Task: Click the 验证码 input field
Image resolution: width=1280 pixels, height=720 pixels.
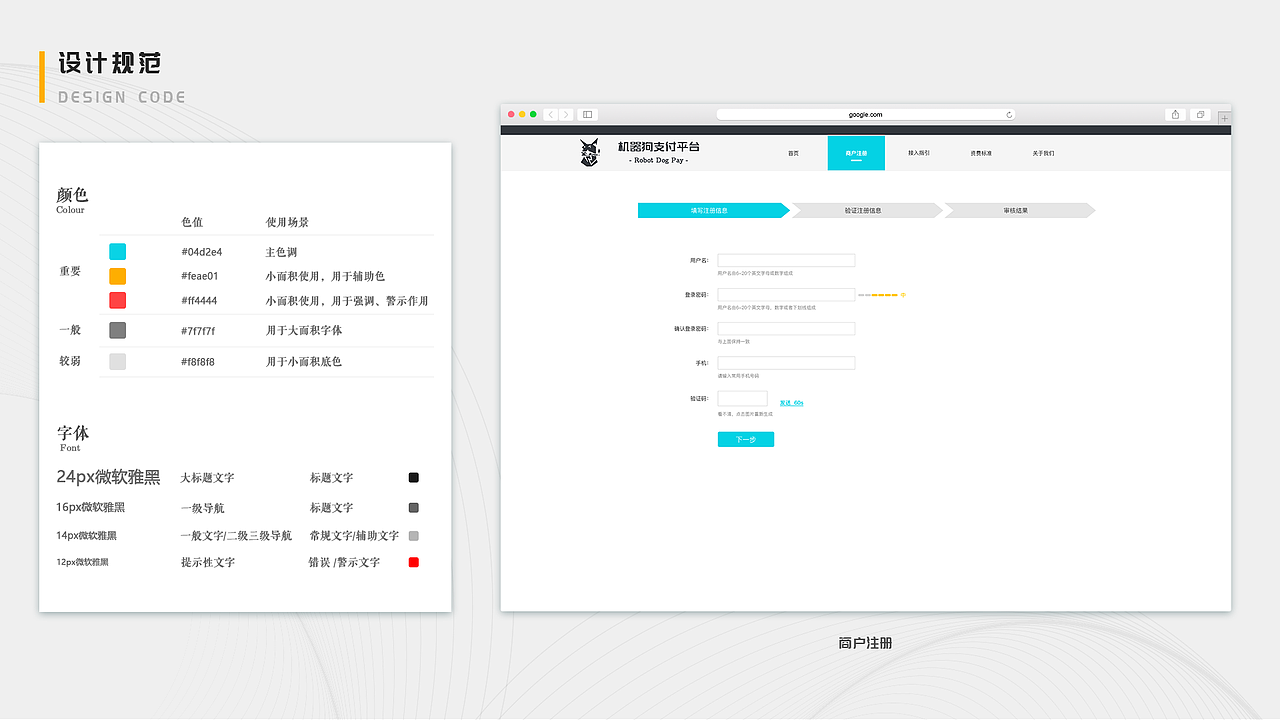Action: (x=742, y=398)
